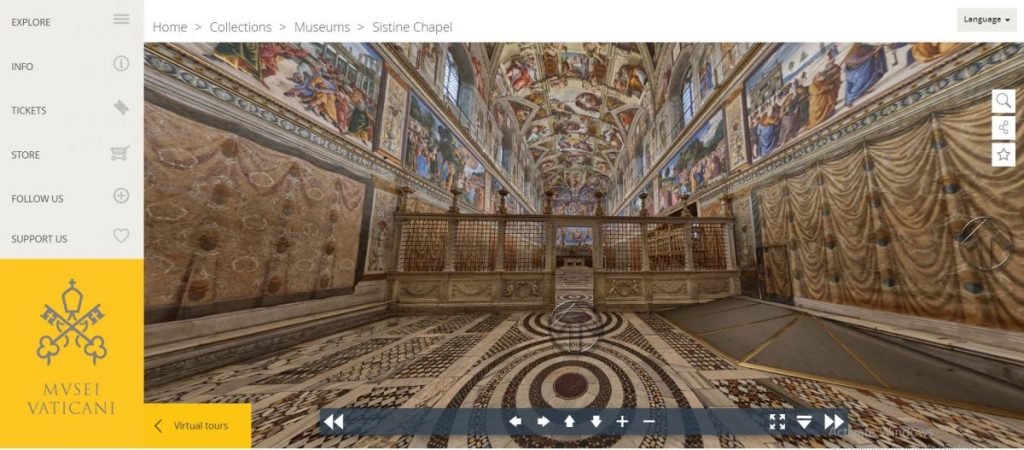Tilt the view down with down arrow
Screen dimensions: 1024x450
[596, 422]
